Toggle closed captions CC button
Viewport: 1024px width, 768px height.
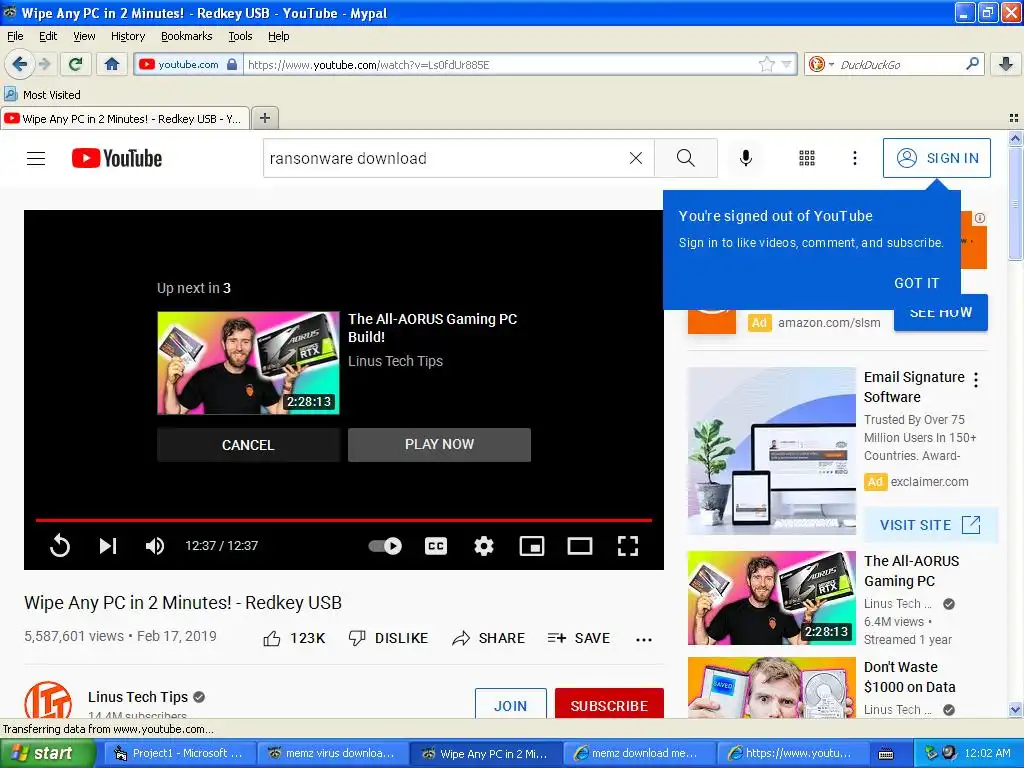point(436,545)
